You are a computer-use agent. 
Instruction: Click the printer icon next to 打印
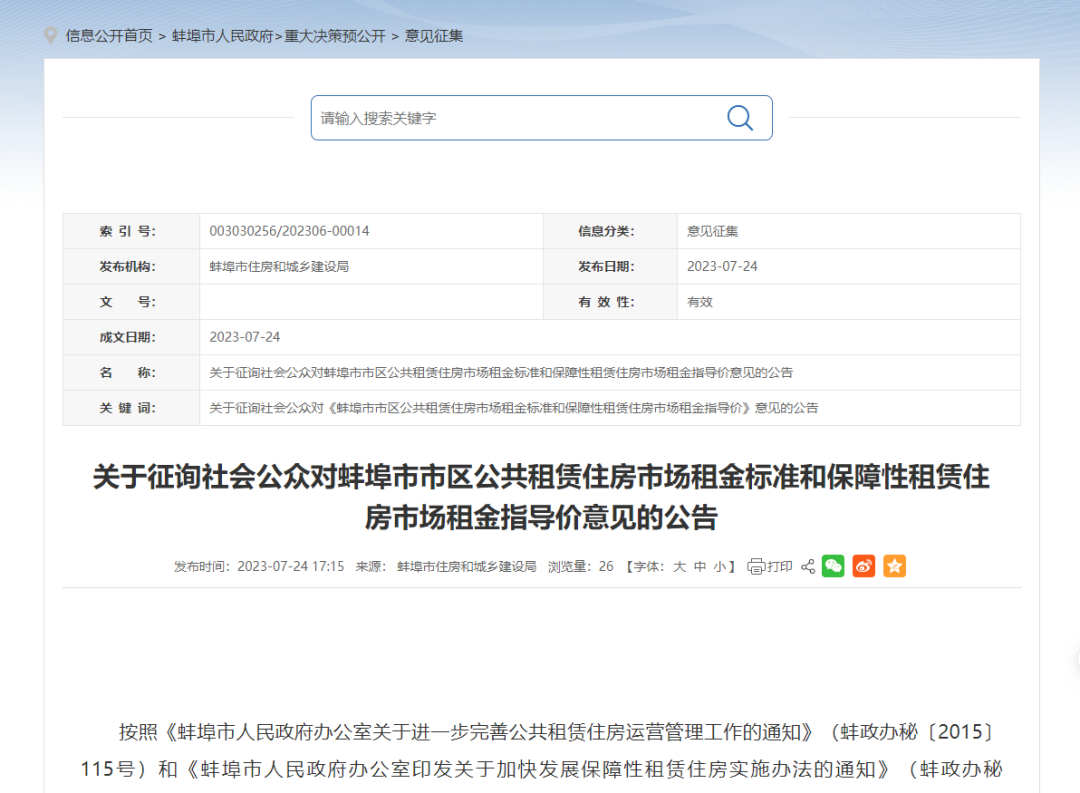click(x=756, y=566)
